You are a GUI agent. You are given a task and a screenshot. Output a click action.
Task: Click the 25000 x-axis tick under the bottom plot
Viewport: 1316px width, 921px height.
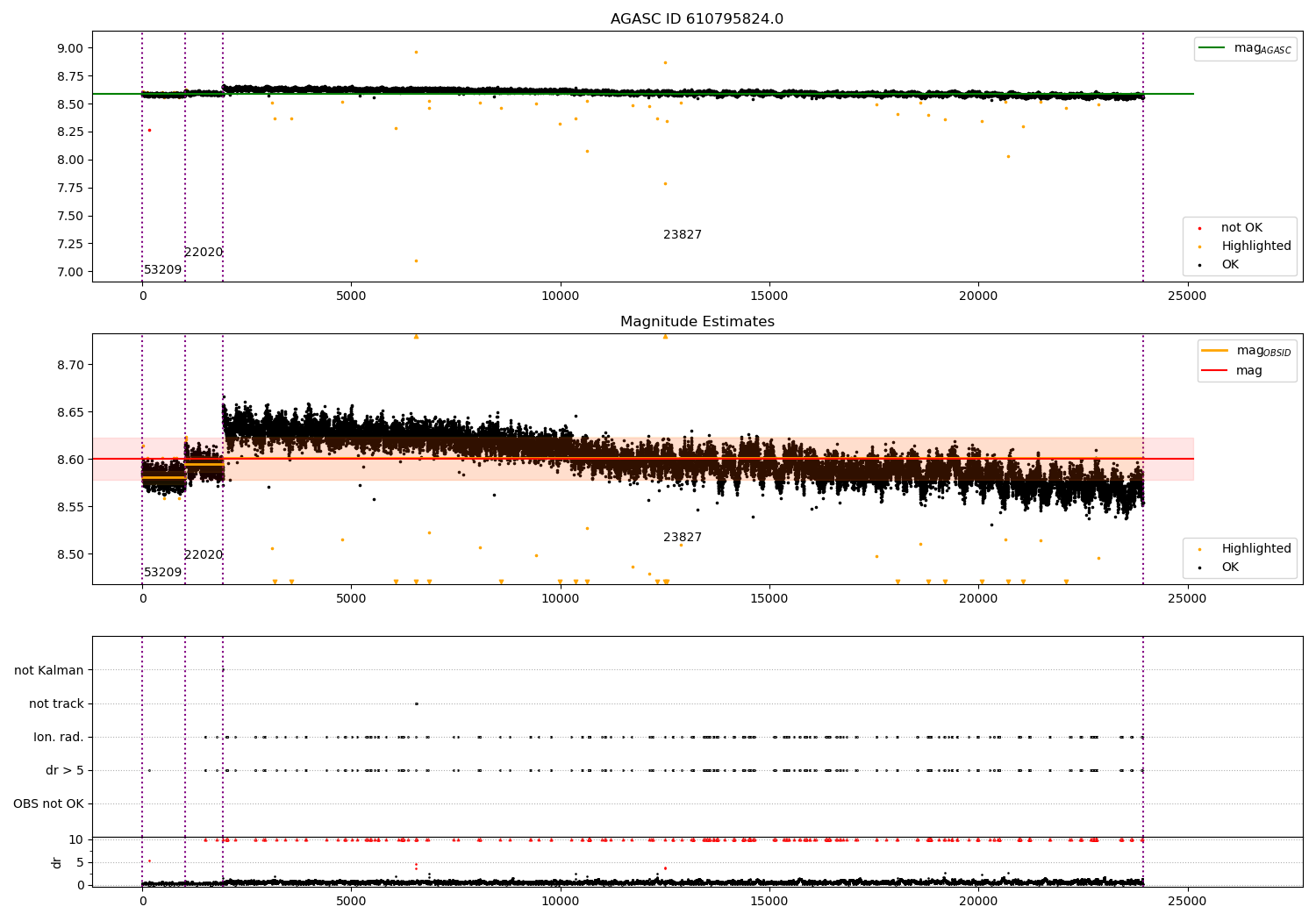point(1187,901)
